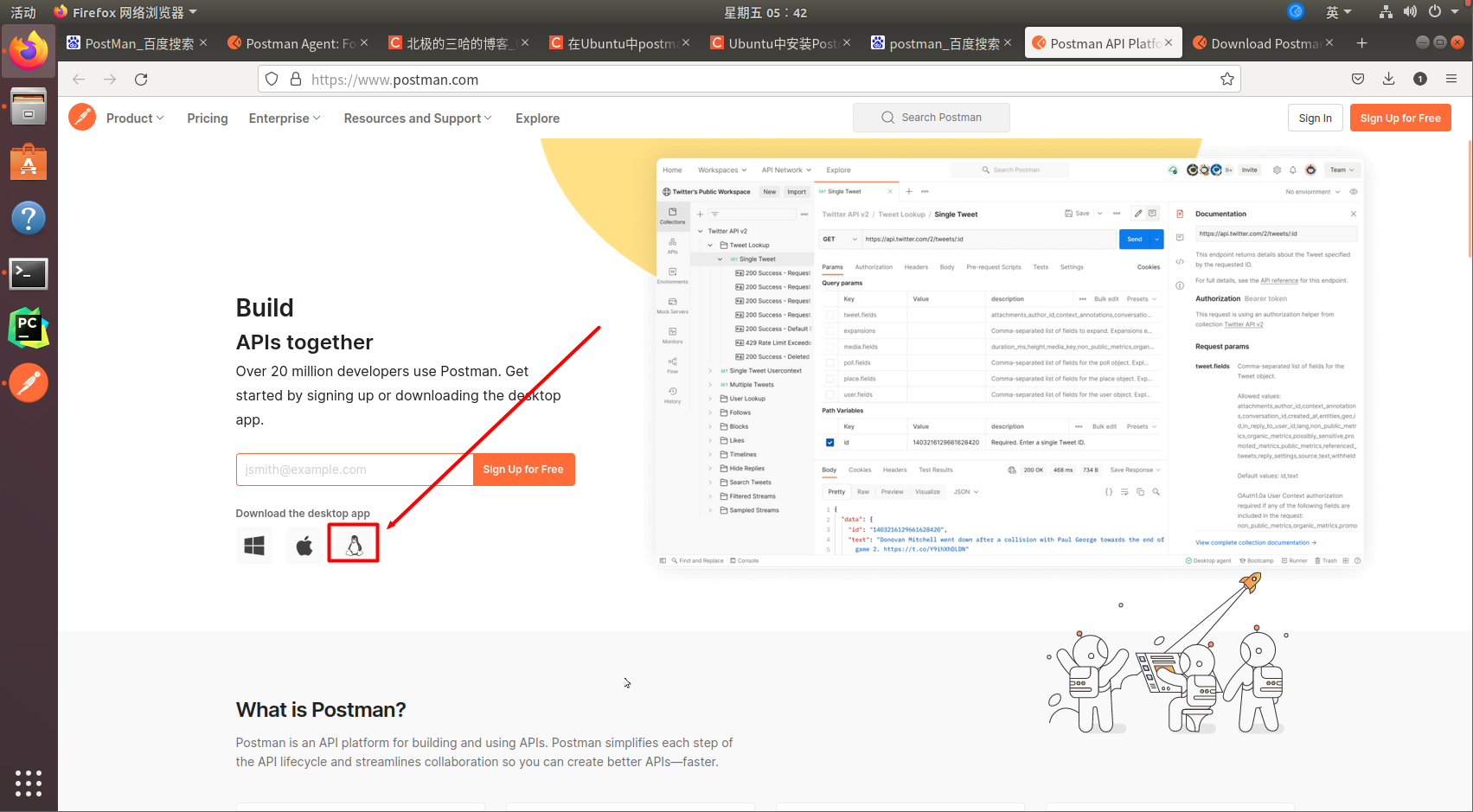Launch the Terminal from the dock
Viewport: 1473px width, 812px height.
[x=29, y=273]
